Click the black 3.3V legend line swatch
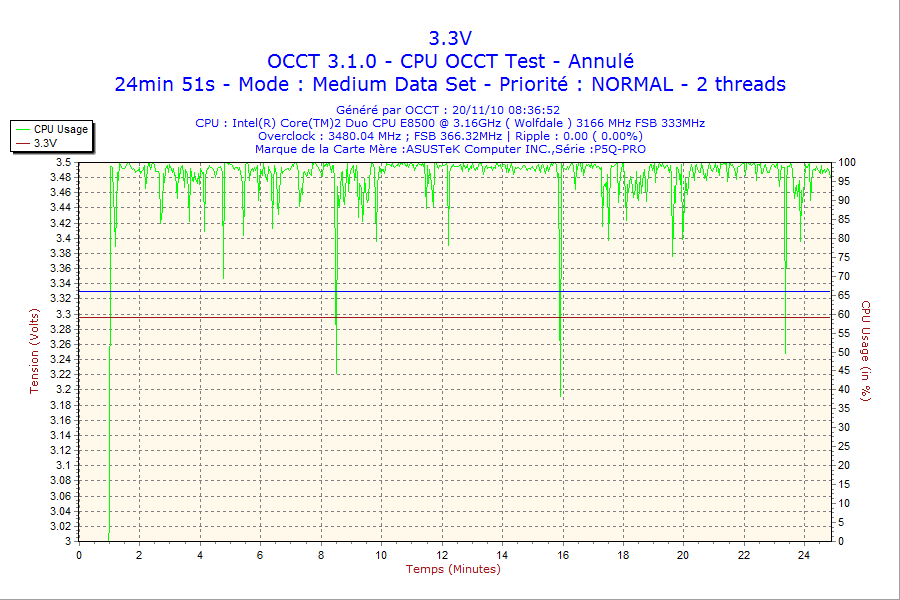Image resolution: width=900 pixels, height=600 pixels. click(22, 143)
